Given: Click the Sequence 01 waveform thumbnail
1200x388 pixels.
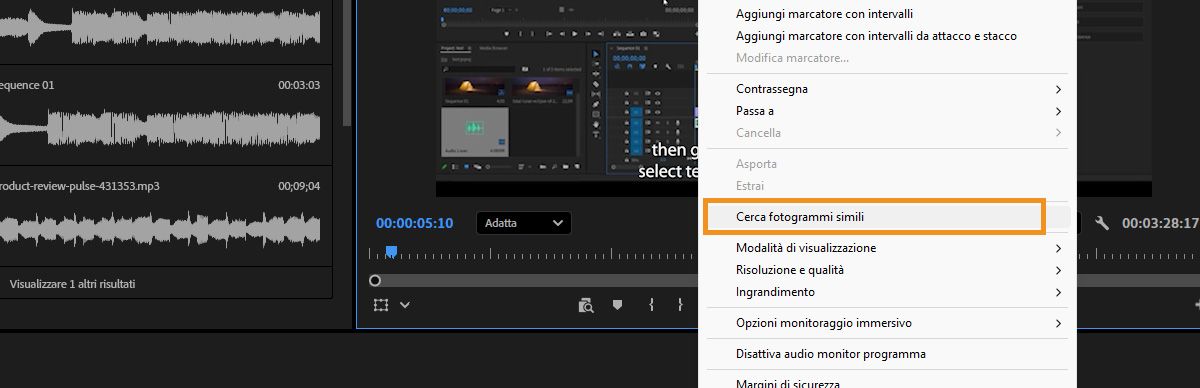Looking at the screenshot, I should point(160,128).
